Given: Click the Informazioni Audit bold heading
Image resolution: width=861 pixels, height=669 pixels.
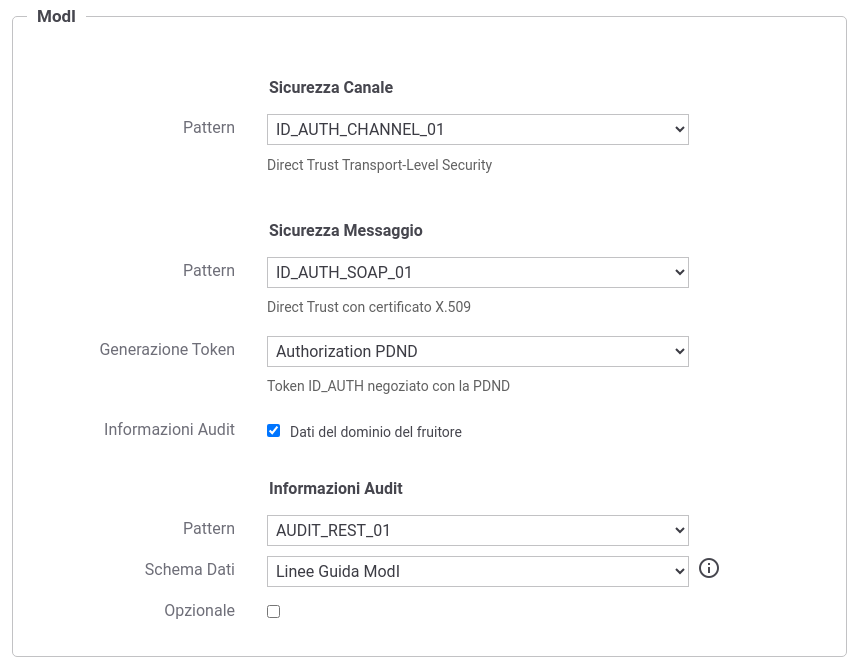Looking at the screenshot, I should pos(336,488).
